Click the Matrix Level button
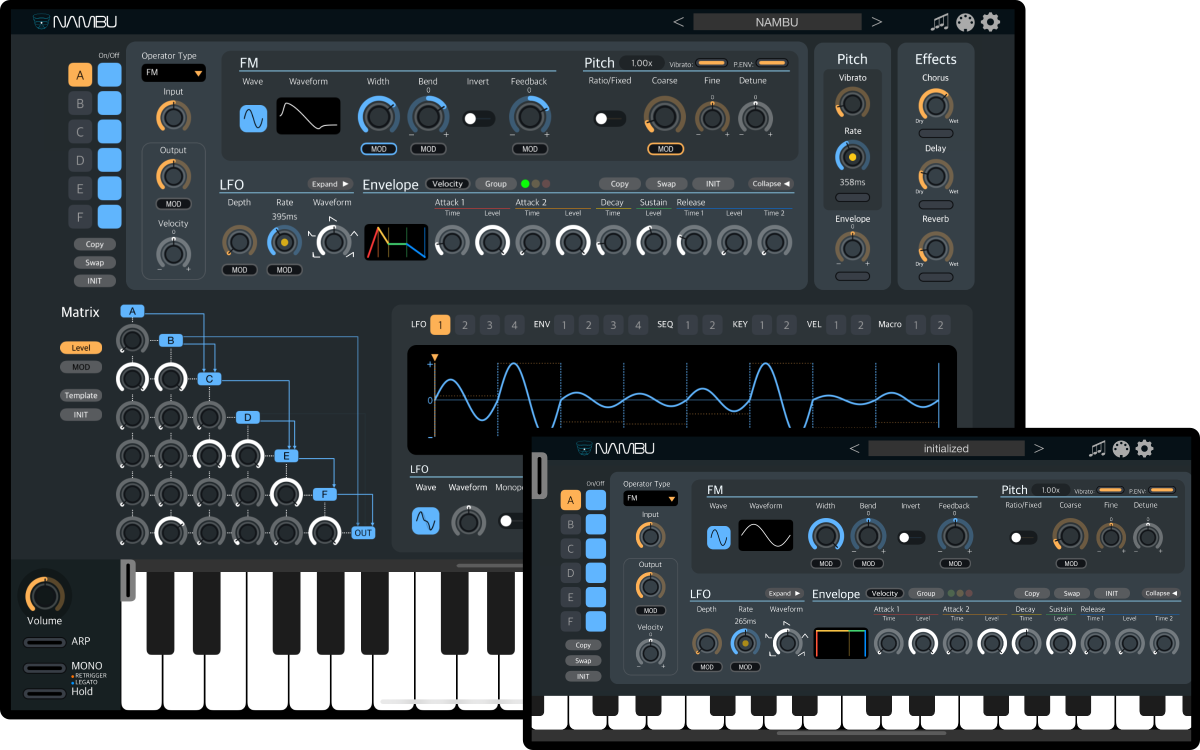Image resolution: width=1200 pixels, height=750 pixels. [81, 348]
